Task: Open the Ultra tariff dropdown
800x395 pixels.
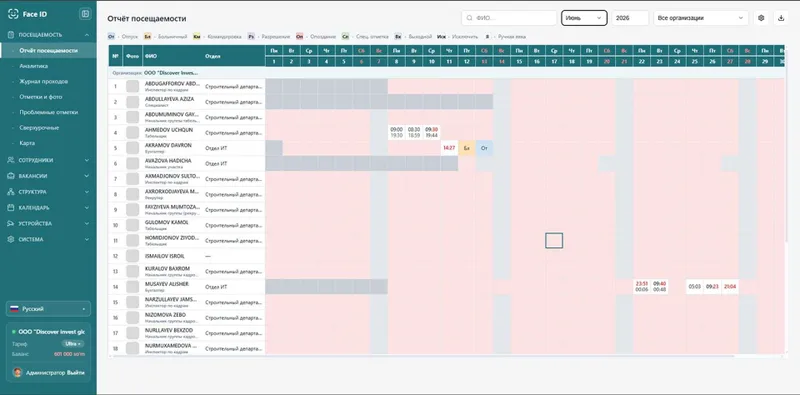Action: pyautogui.click(x=73, y=344)
